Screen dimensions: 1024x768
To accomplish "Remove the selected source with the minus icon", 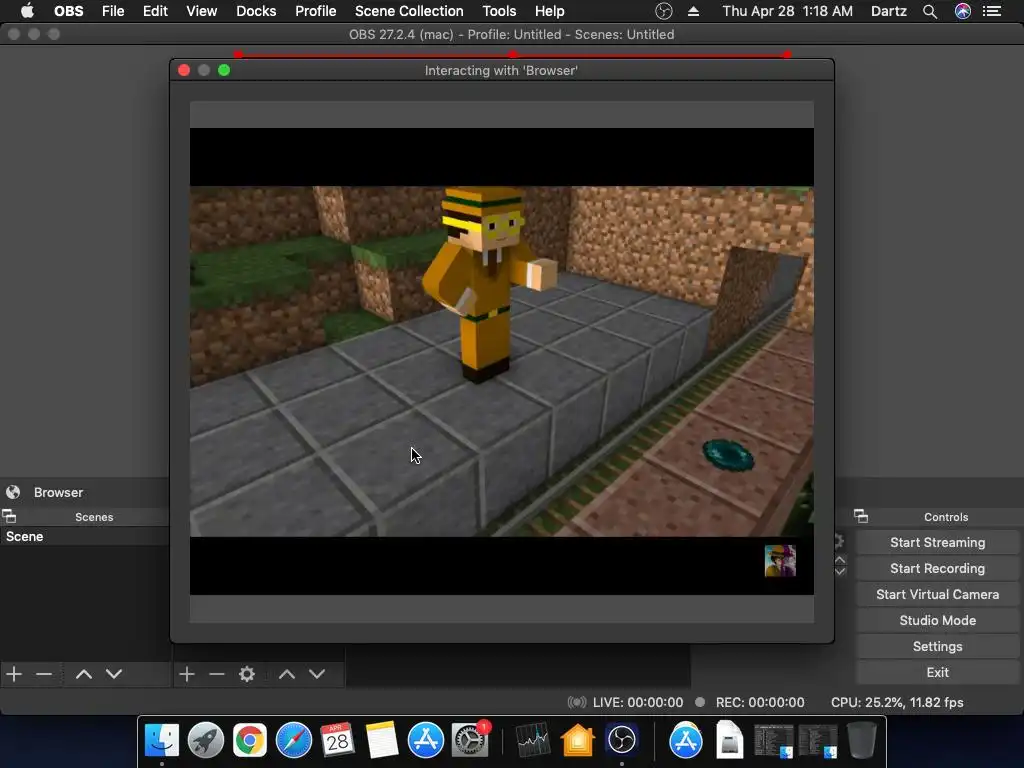I will click(217, 674).
